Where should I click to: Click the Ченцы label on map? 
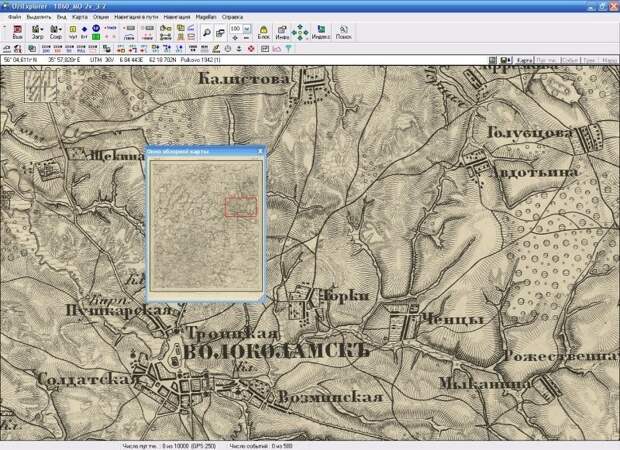click(x=453, y=319)
